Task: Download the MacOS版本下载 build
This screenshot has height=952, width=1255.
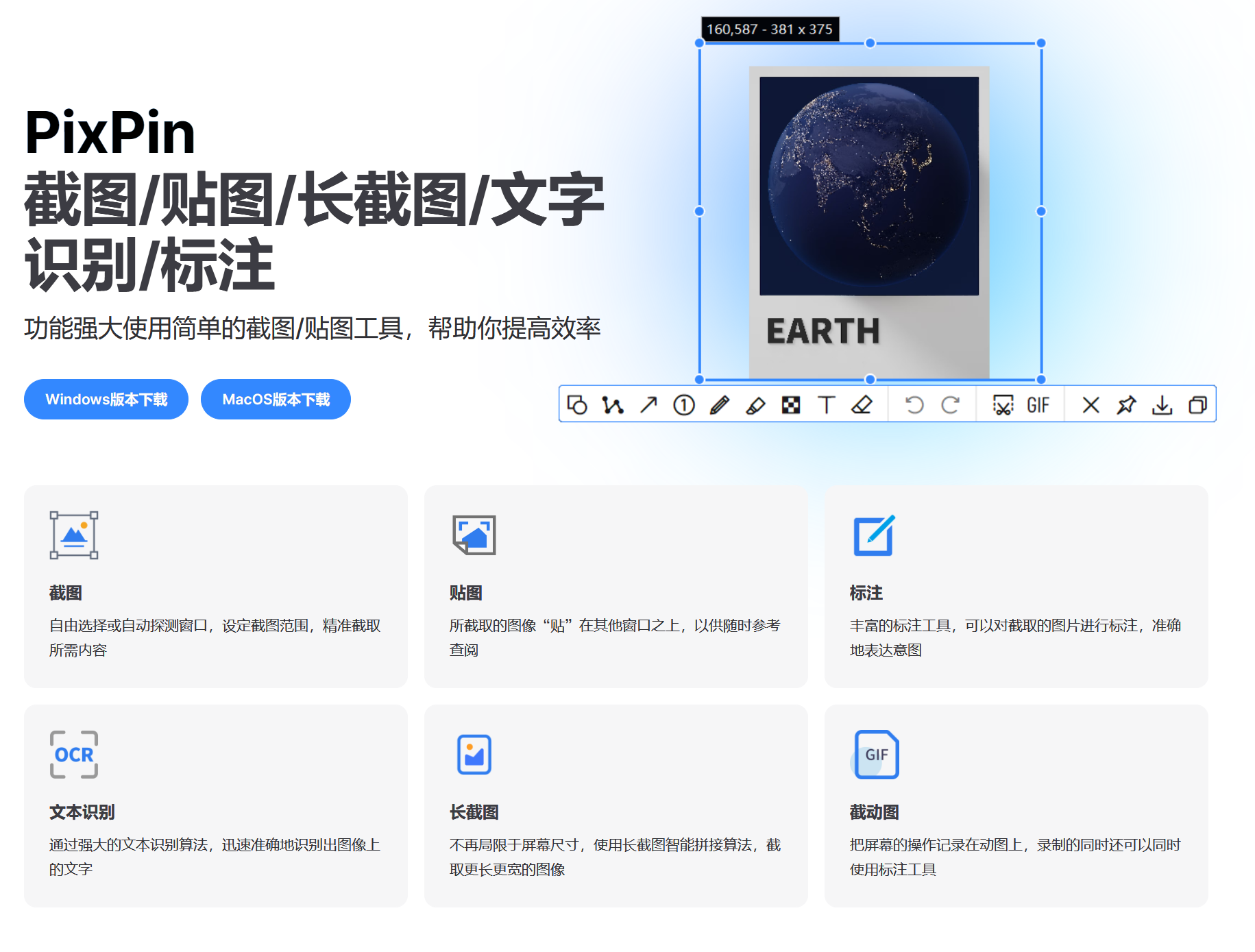Action: point(276,400)
